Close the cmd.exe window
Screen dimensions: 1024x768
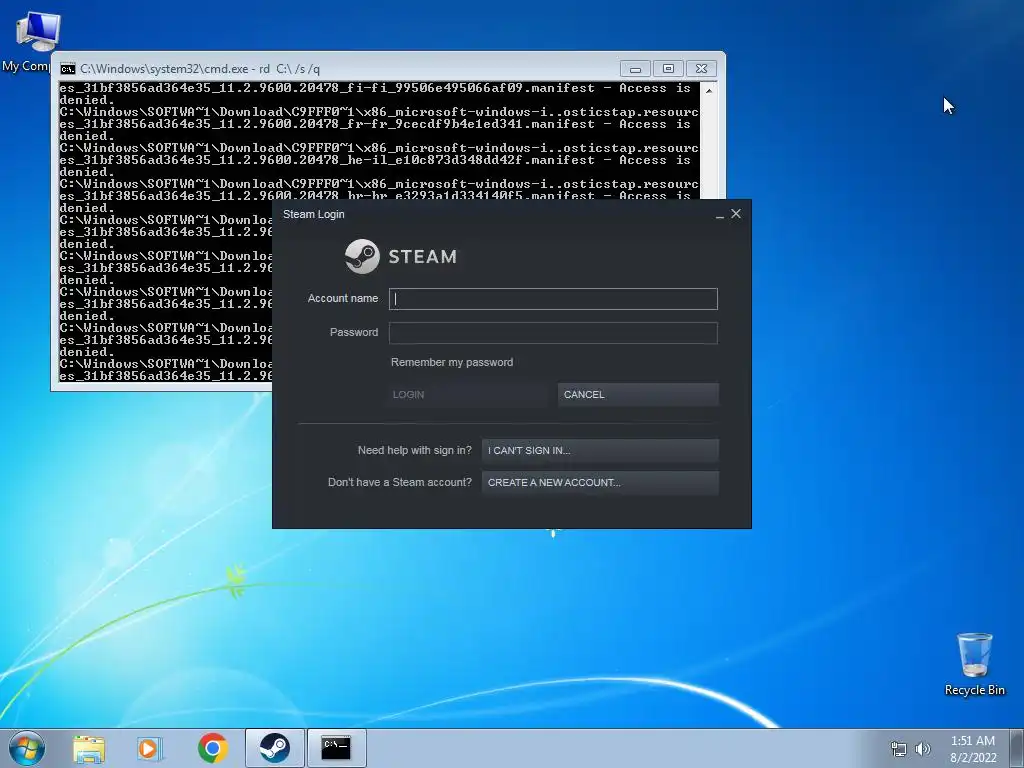coord(701,69)
